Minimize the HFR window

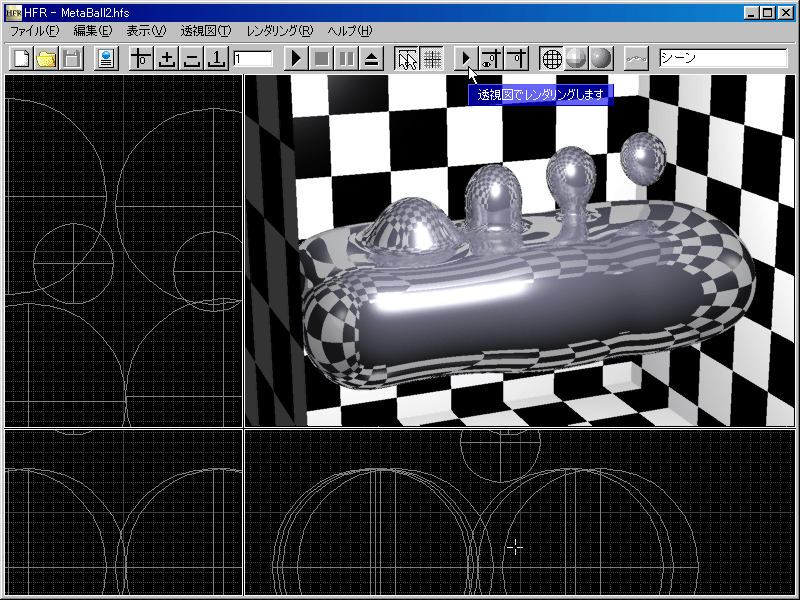(x=751, y=13)
